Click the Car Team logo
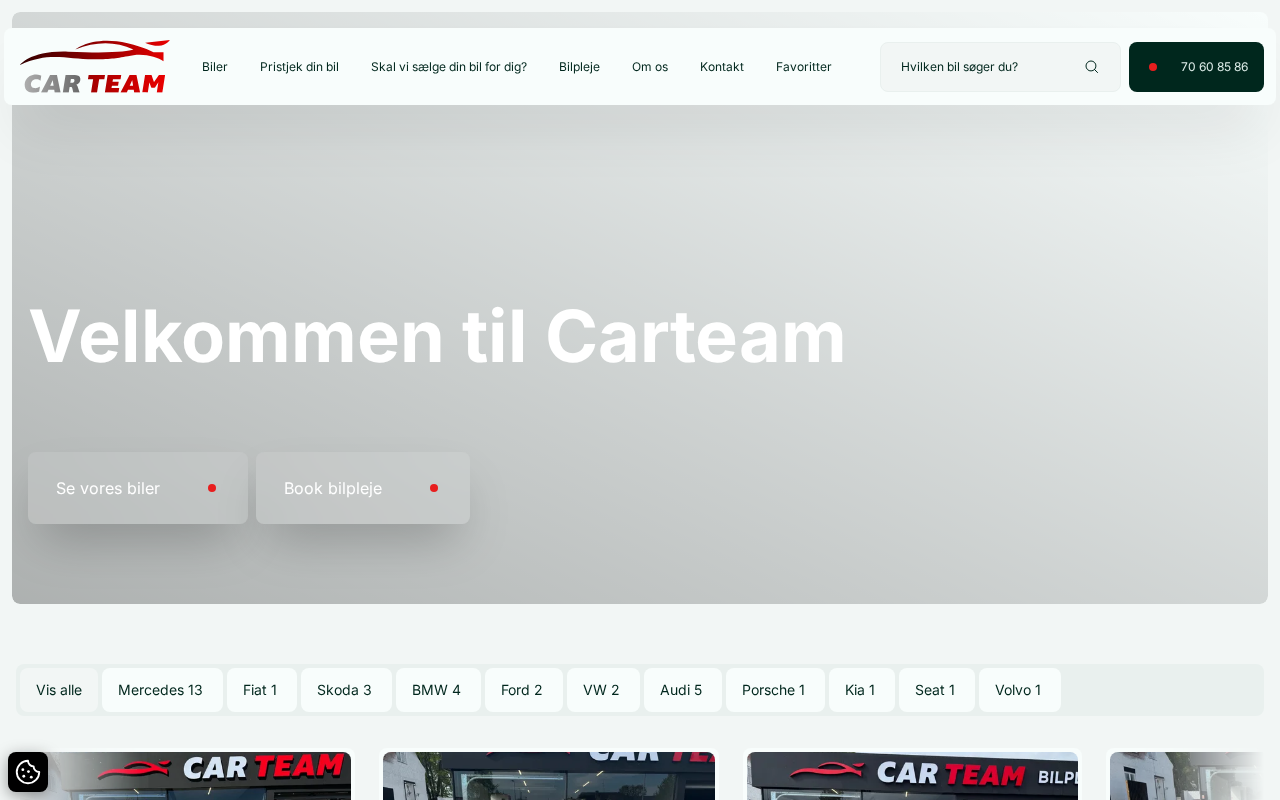This screenshot has width=1280, height=800. pyautogui.click(x=95, y=67)
